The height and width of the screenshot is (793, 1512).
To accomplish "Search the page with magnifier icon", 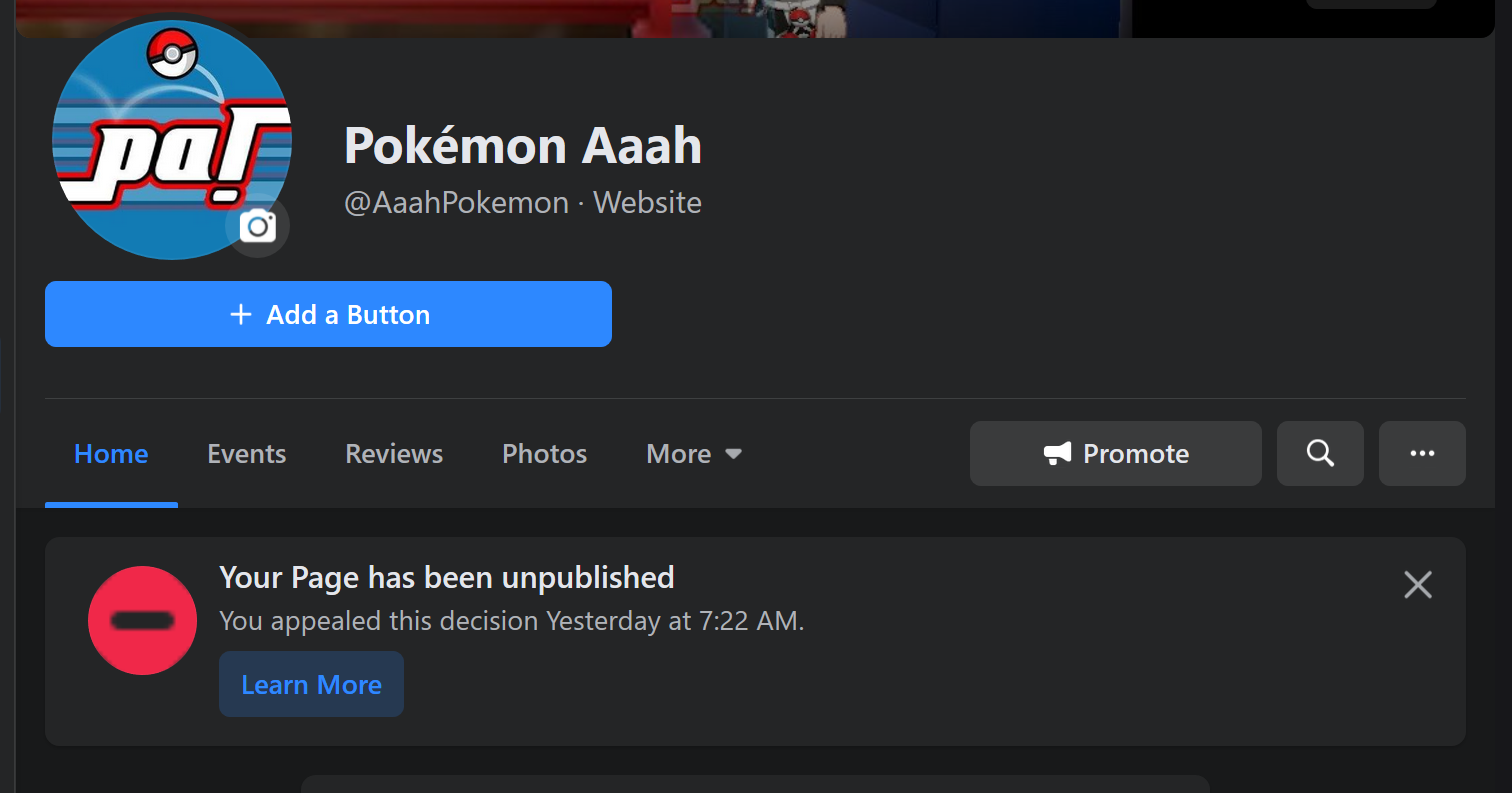I will click(1320, 454).
